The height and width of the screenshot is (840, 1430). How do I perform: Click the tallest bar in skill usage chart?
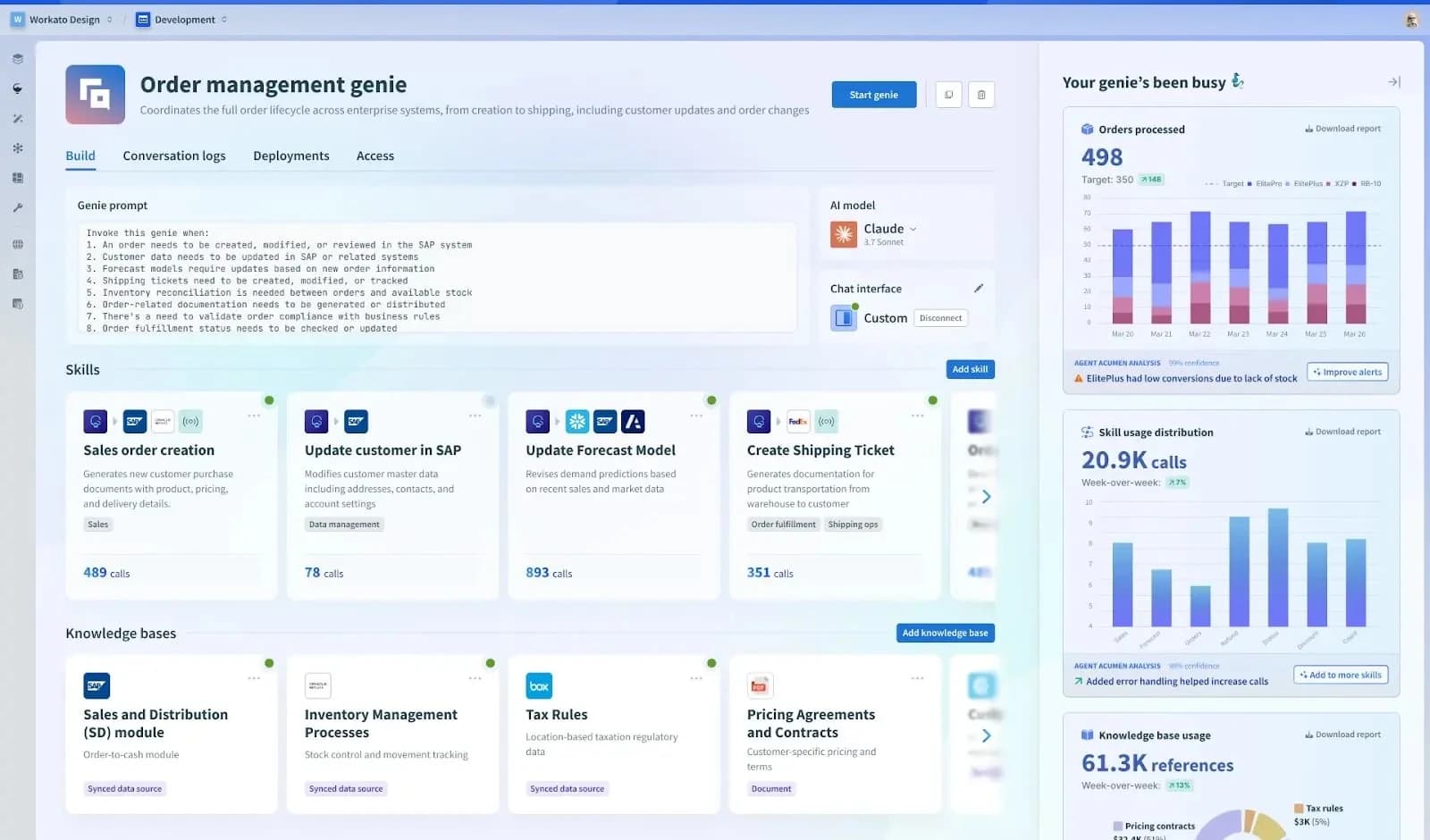tap(1278, 567)
